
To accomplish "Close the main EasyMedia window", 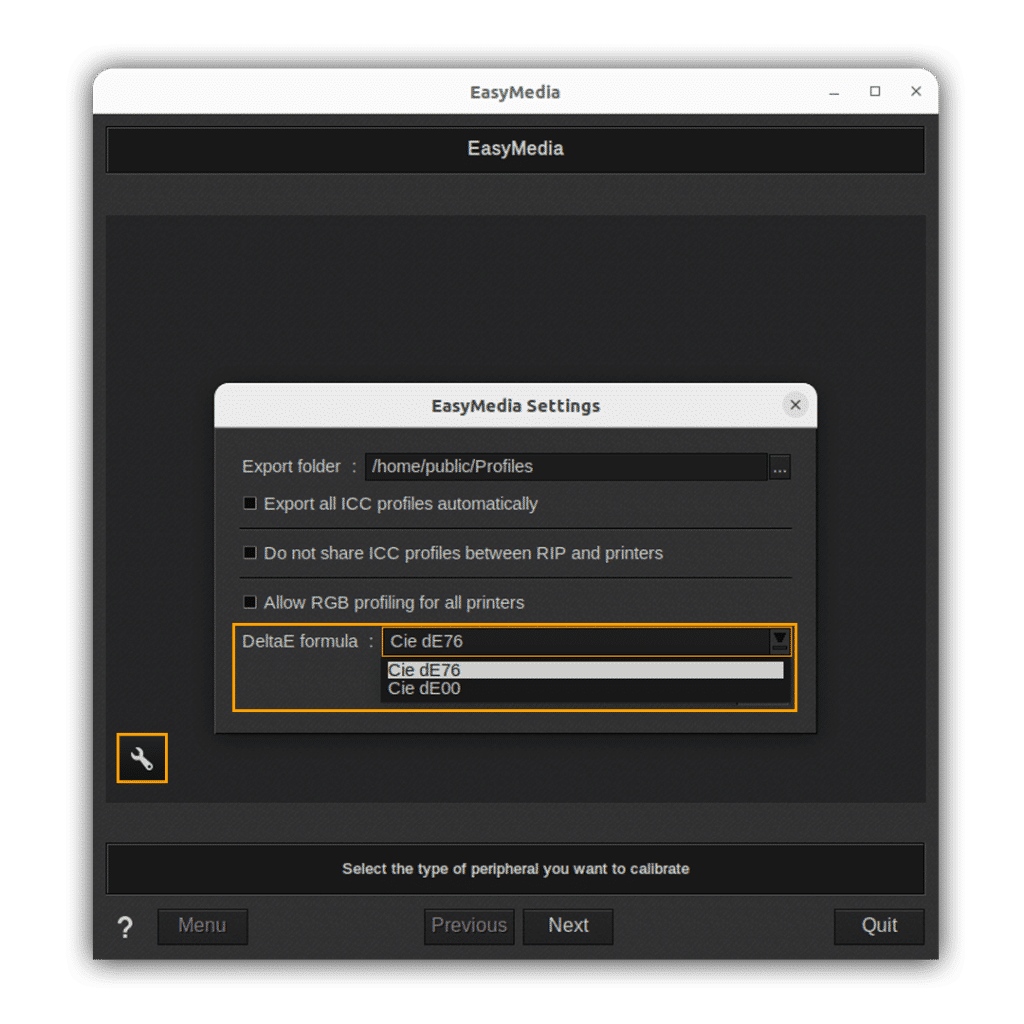I will (x=916, y=92).
